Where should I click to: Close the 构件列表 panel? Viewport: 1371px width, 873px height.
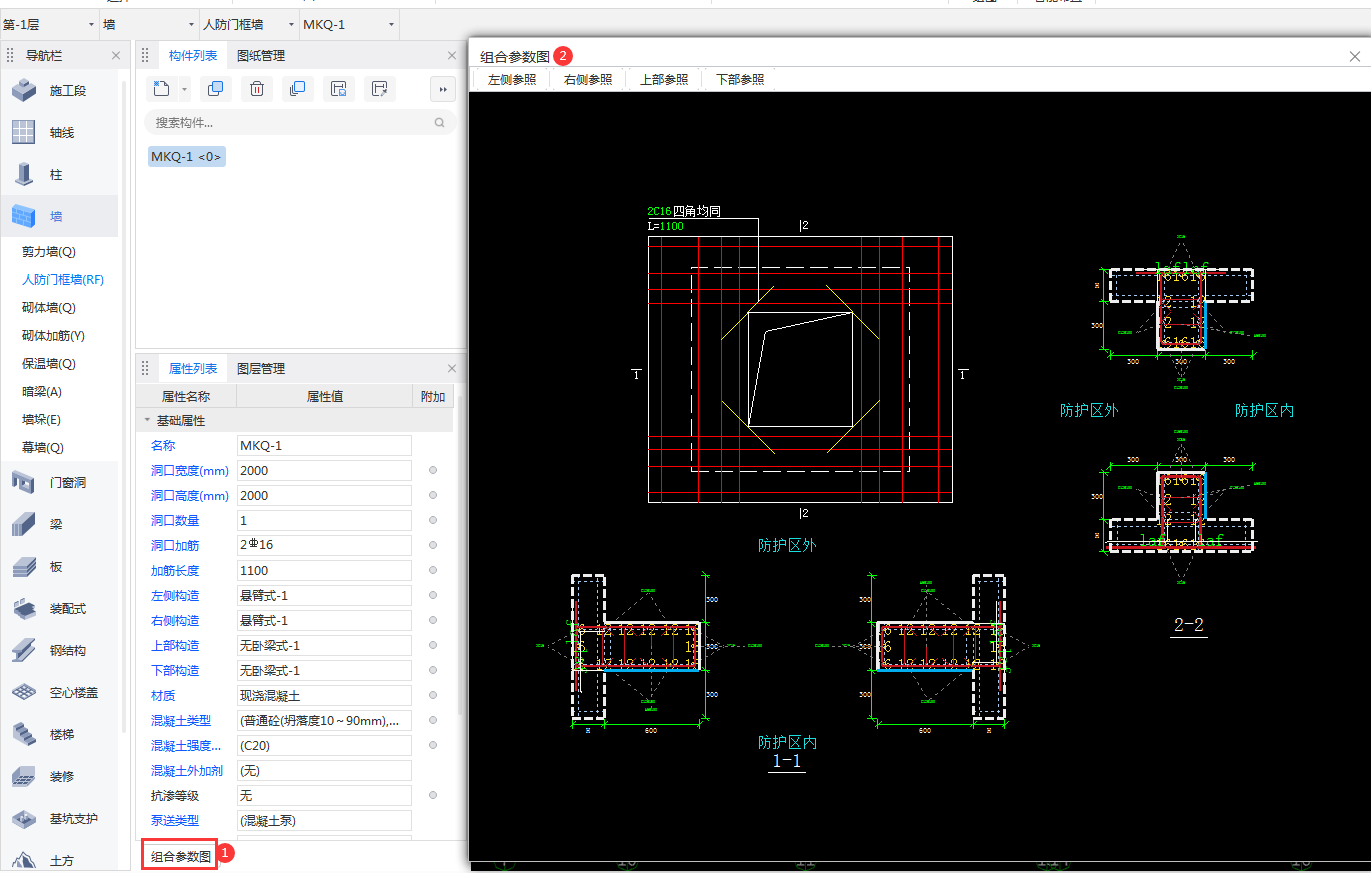coord(452,56)
